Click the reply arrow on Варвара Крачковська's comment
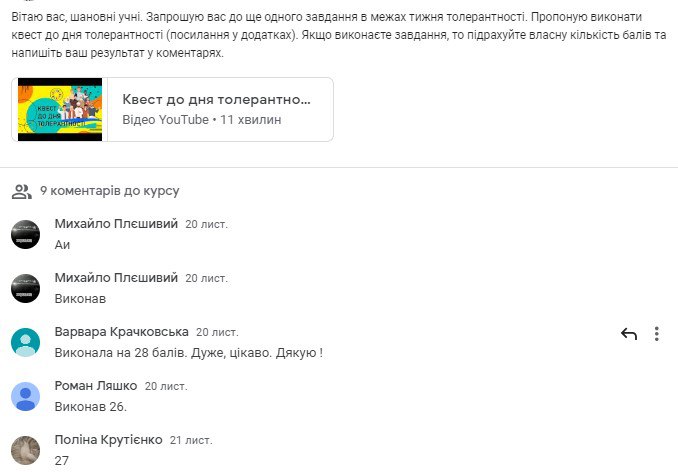This screenshot has height=472, width=678. point(629,334)
